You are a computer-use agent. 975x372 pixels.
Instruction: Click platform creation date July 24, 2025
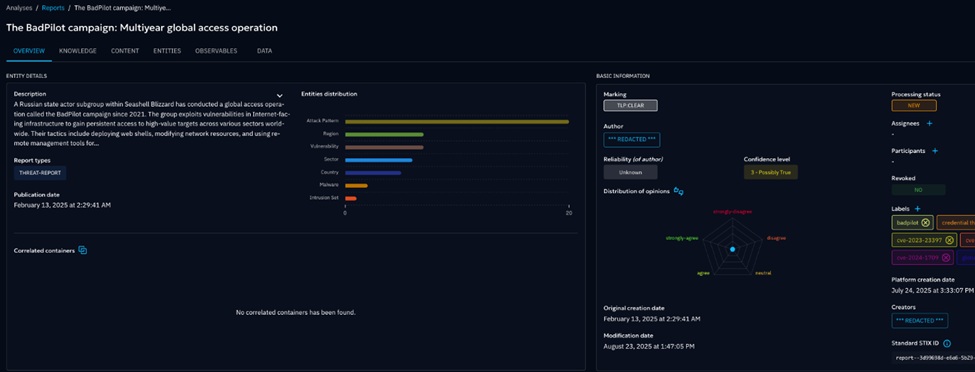[933, 291]
